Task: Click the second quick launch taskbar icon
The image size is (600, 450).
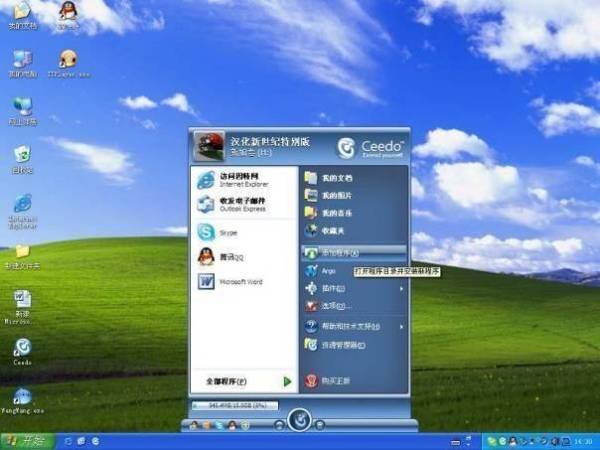Action: pos(81,442)
